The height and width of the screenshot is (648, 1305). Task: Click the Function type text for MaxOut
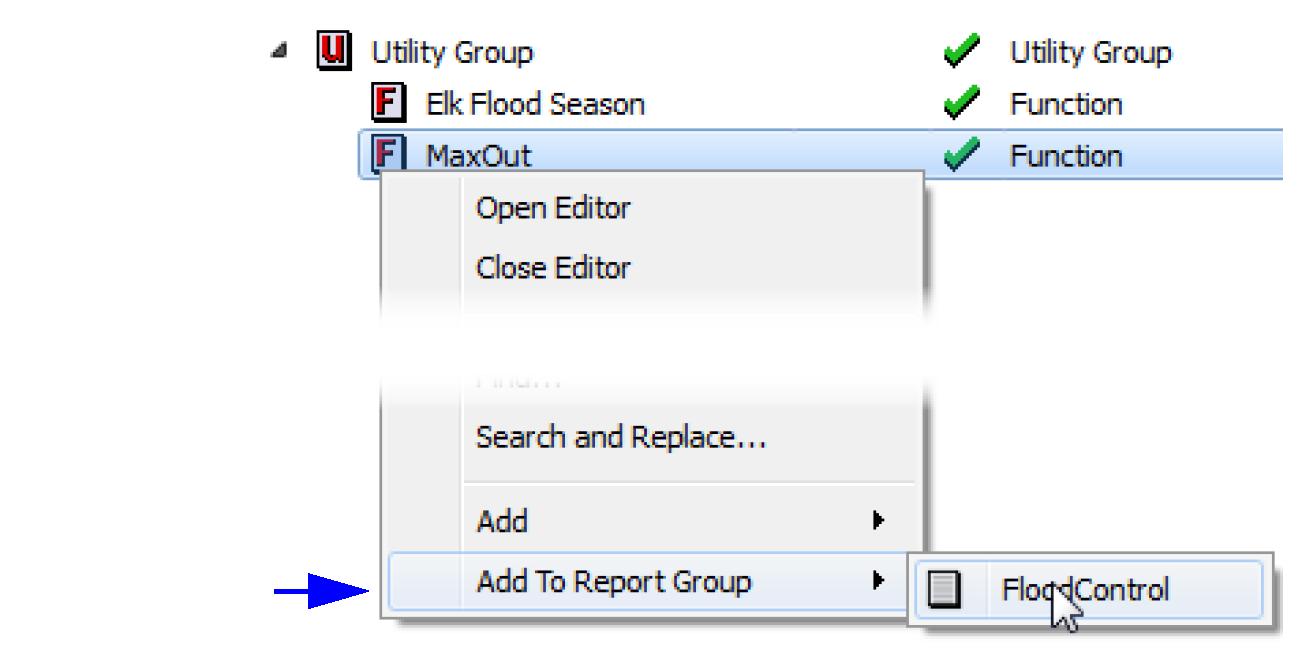(1066, 156)
